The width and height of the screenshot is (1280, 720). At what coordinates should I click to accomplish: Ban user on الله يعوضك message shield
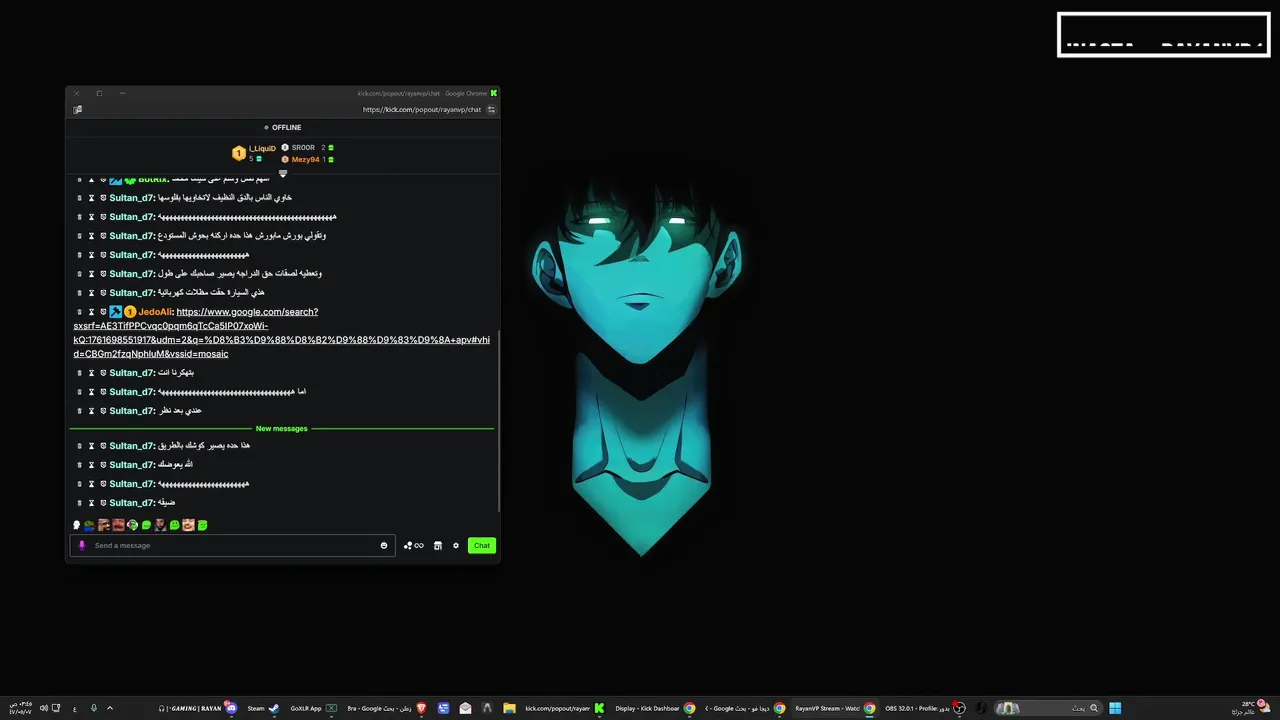point(103,465)
